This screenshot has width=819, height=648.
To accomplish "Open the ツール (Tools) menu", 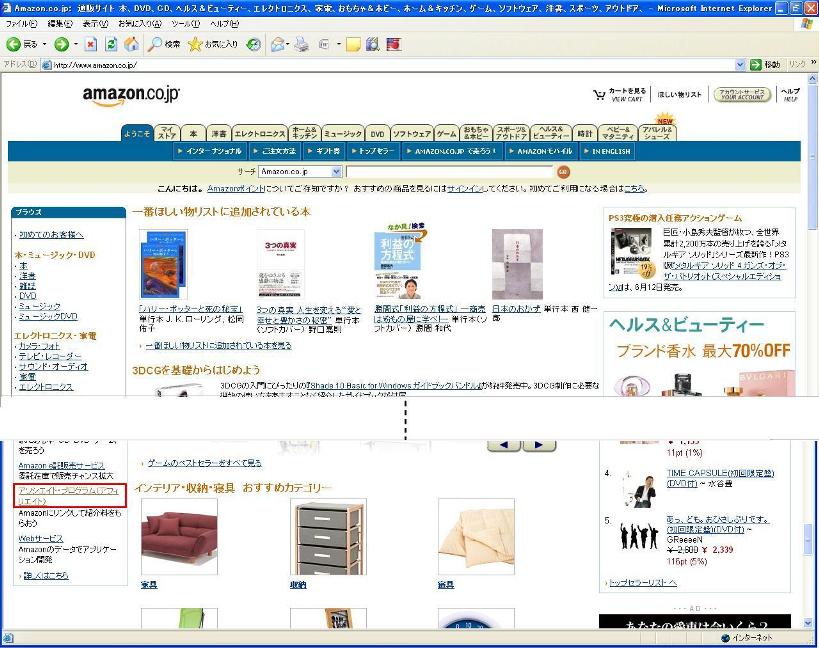I will click(185, 24).
